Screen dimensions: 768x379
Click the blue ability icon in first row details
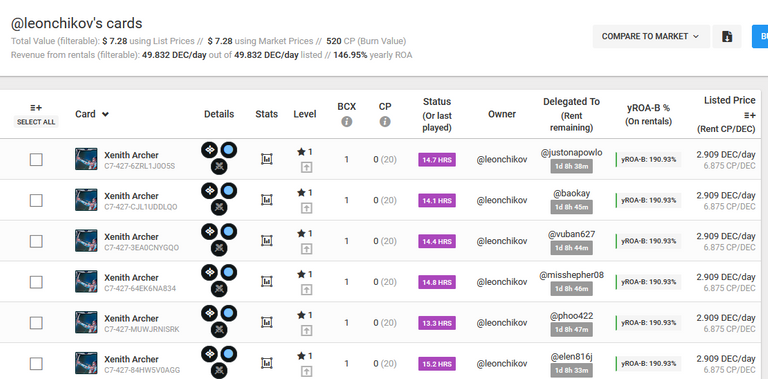click(228, 150)
